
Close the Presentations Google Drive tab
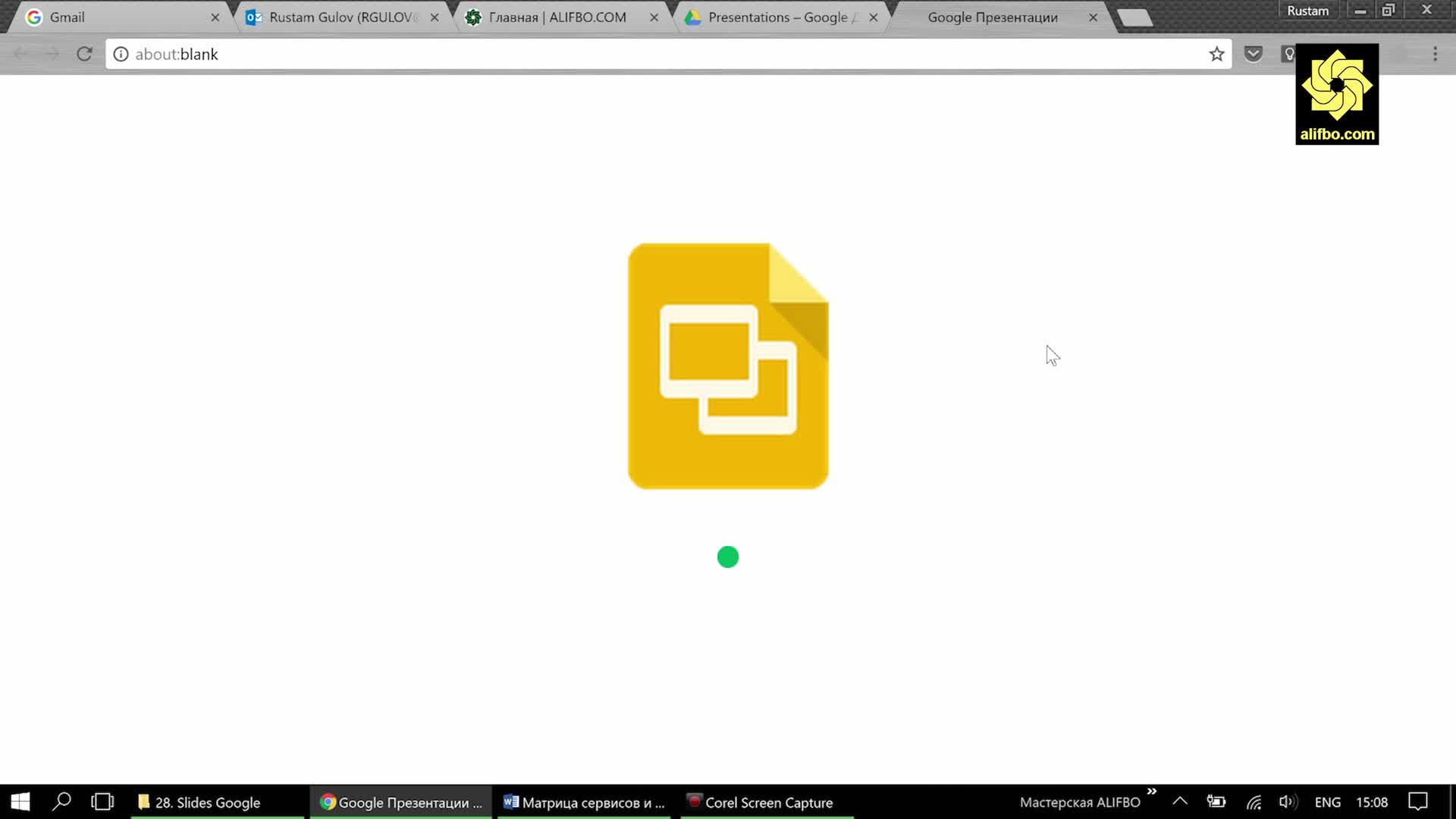[874, 17]
